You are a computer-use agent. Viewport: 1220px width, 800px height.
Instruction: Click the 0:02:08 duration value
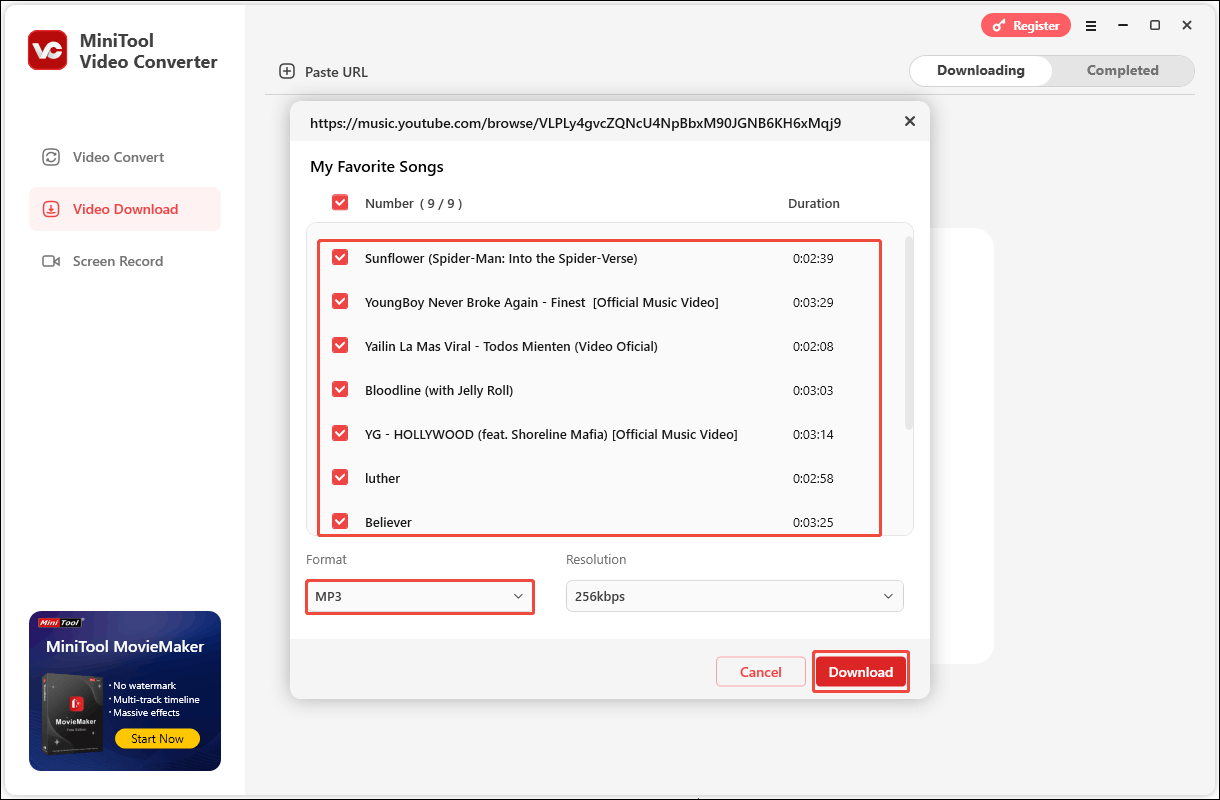pos(813,346)
